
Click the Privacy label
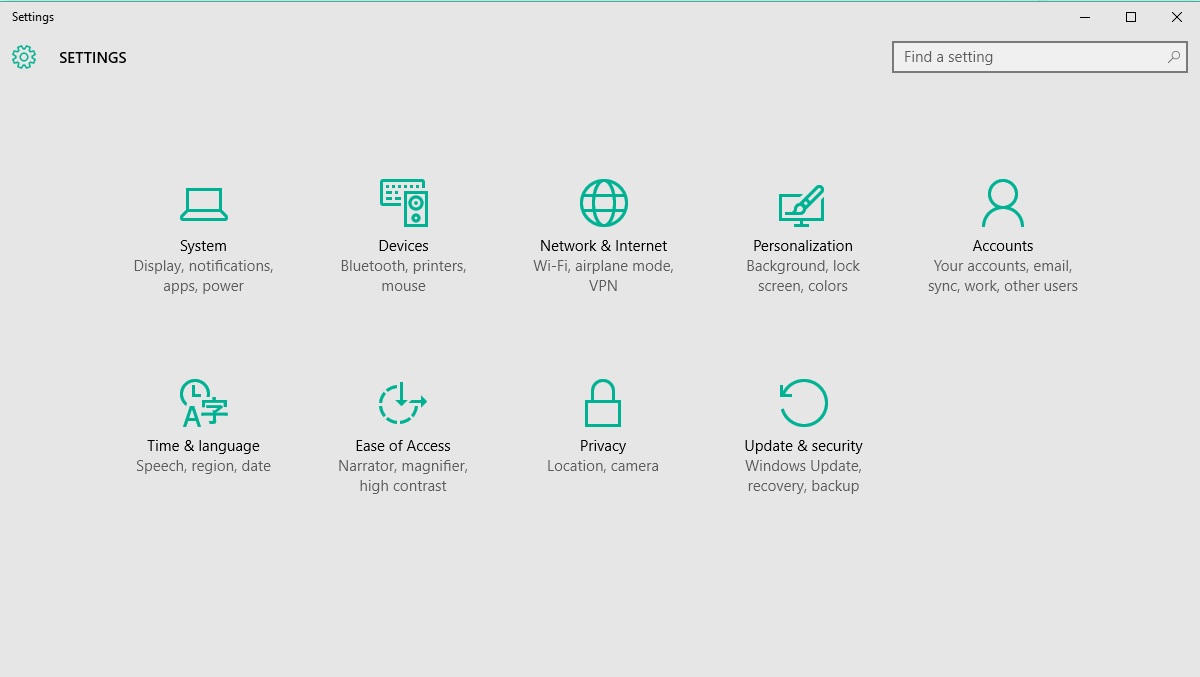[x=603, y=446]
